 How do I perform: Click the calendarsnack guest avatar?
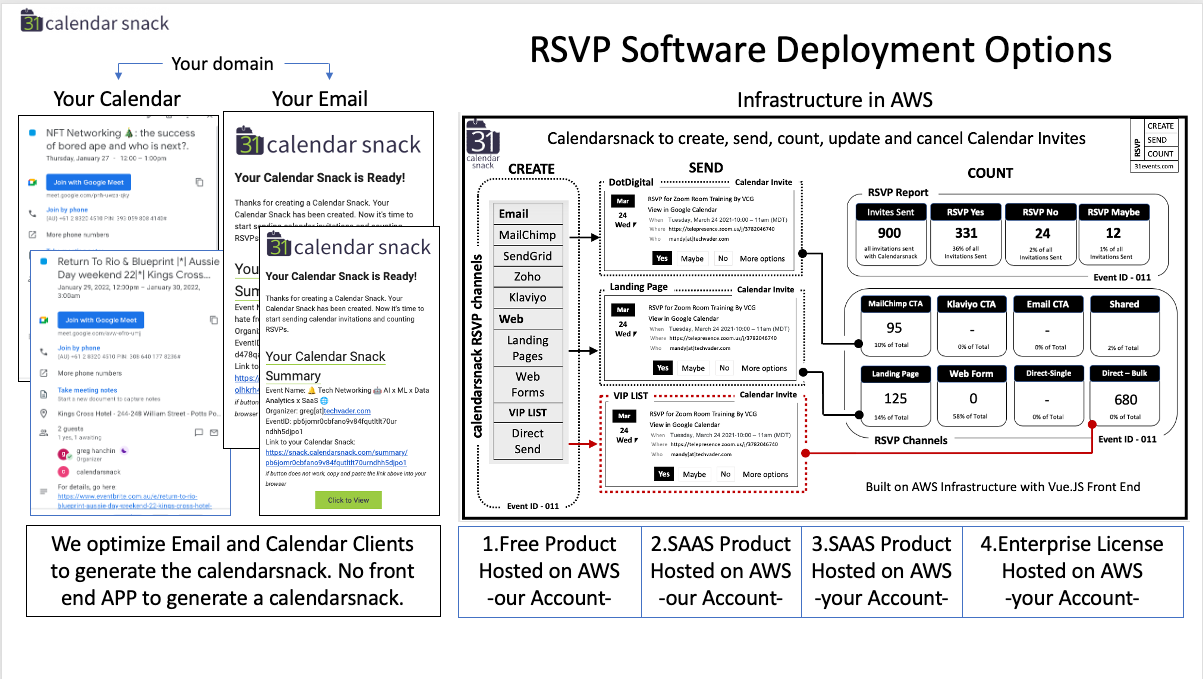(63, 471)
